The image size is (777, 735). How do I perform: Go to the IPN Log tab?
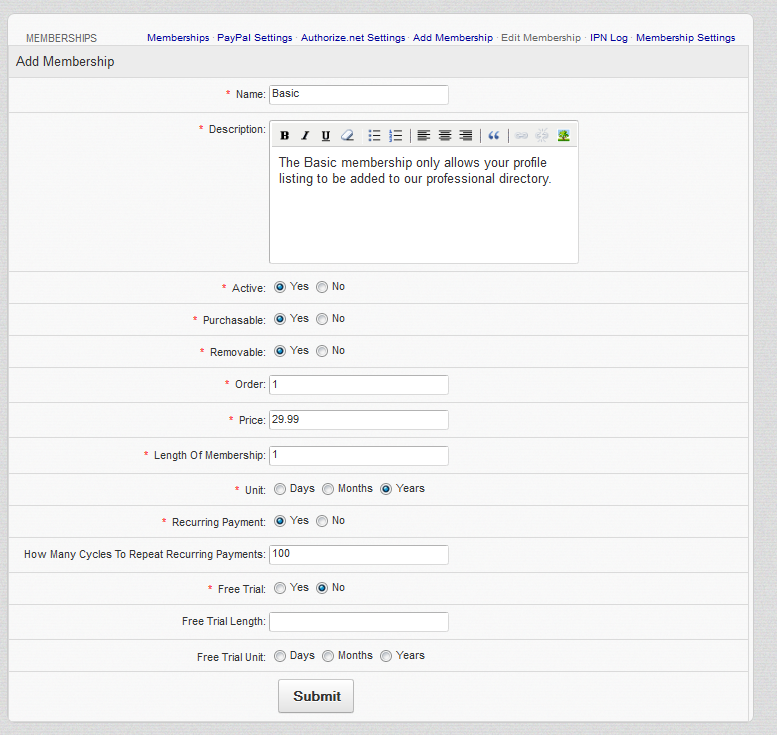[608, 38]
